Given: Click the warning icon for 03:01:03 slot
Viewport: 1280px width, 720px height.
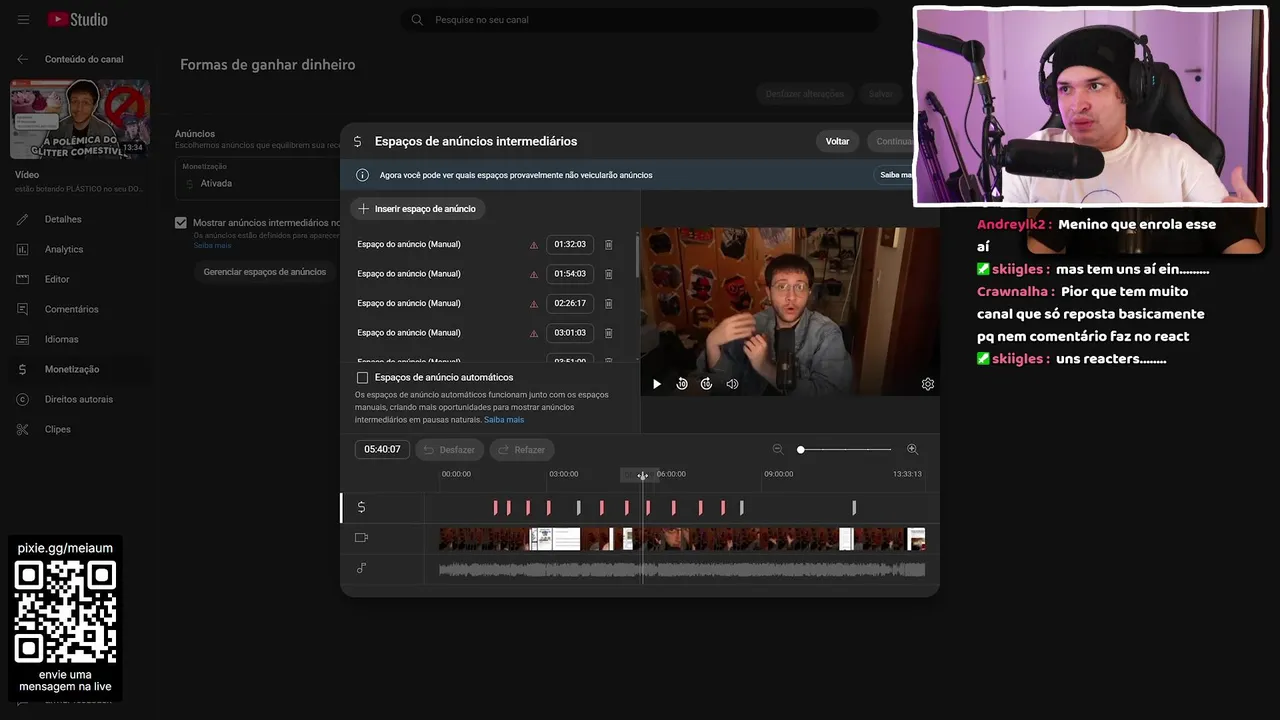Looking at the screenshot, I should pyautogui.click(x=534, y=333).
